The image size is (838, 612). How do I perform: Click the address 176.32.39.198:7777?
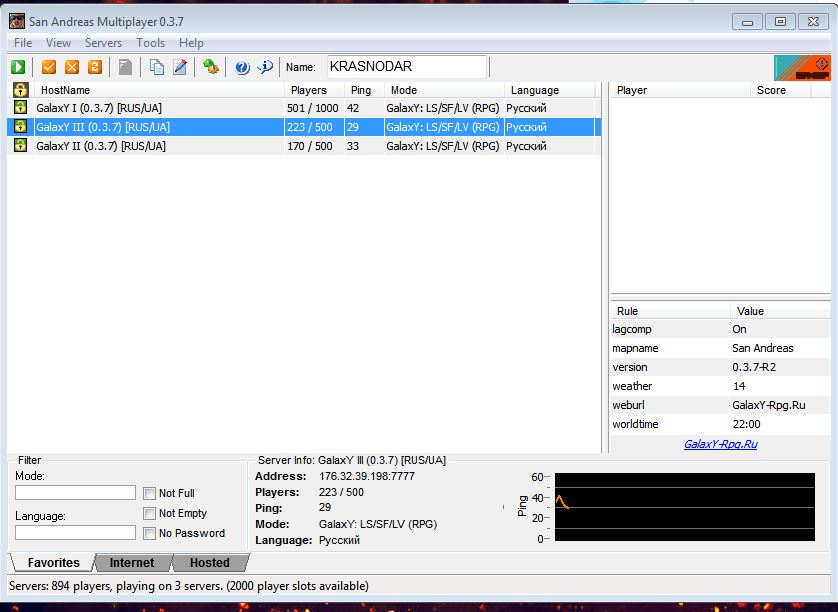click(x=367, y=476)
